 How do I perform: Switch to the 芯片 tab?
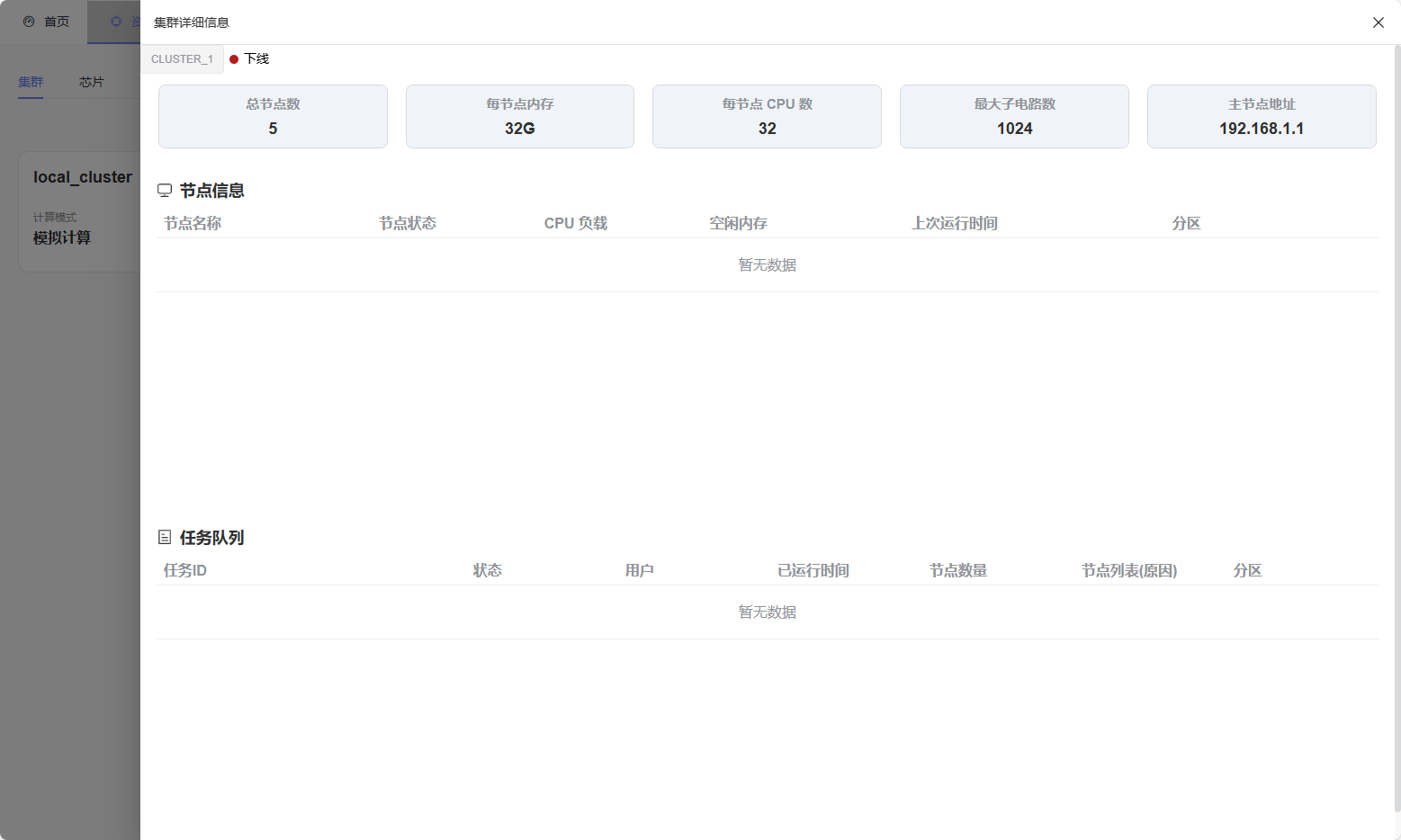pyautogui.click(x=91, y=82)
